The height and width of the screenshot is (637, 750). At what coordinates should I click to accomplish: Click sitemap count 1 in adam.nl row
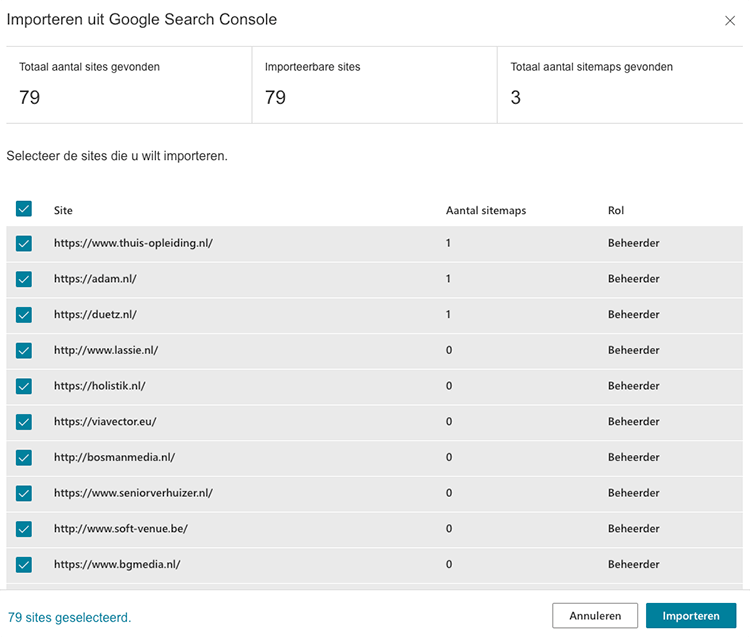(448, 278)
